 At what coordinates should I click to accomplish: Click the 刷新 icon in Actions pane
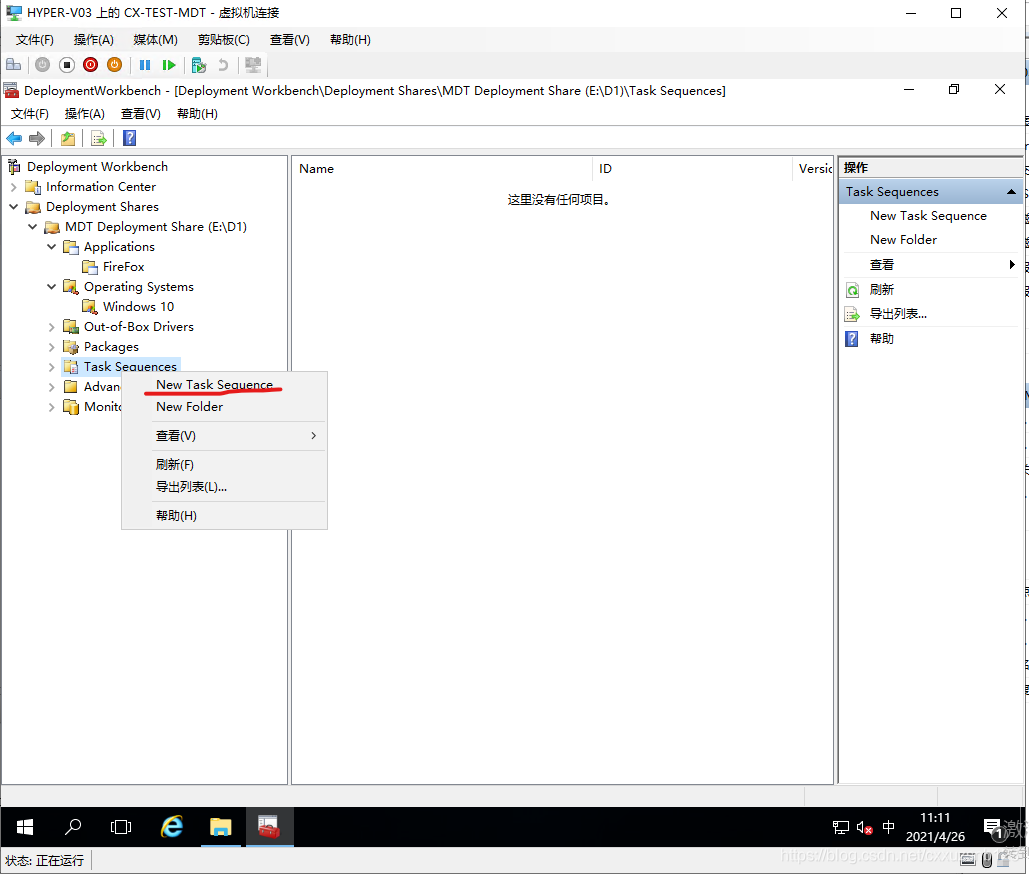coord(852,290)
